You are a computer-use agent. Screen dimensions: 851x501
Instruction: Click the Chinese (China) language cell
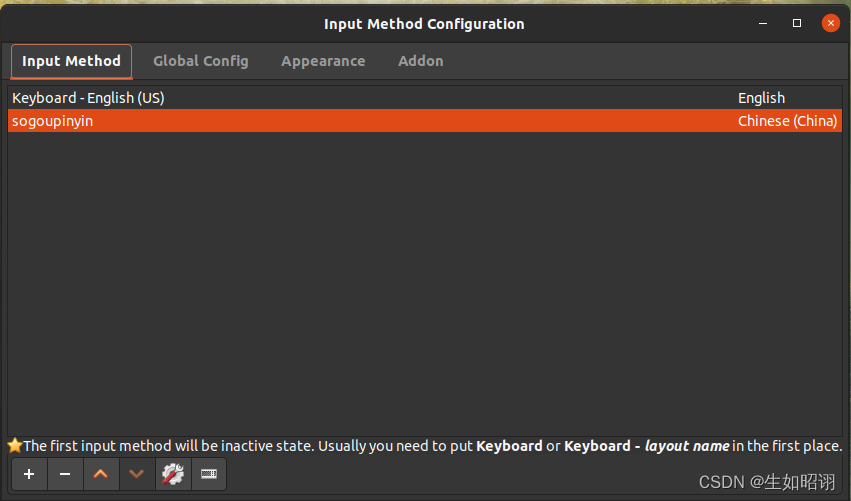[x=787, y=121]
